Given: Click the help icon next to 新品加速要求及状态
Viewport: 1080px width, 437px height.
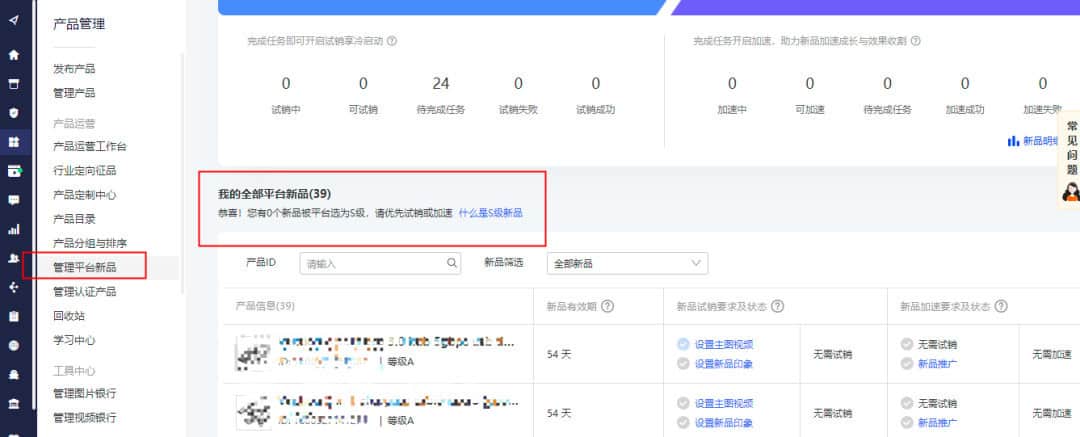Looking at the screenshot, I should click(1001, 306).
